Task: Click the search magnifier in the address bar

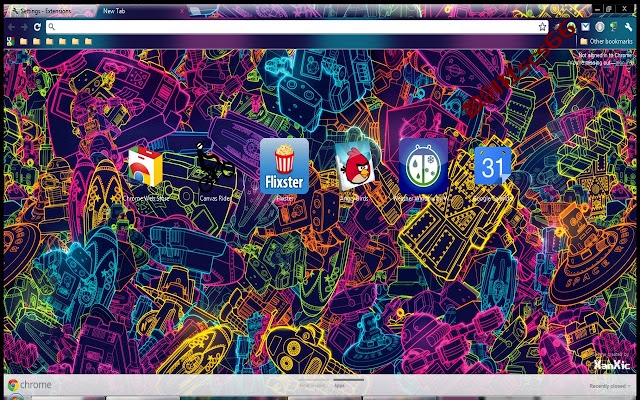Action: (x=51, y=27)
